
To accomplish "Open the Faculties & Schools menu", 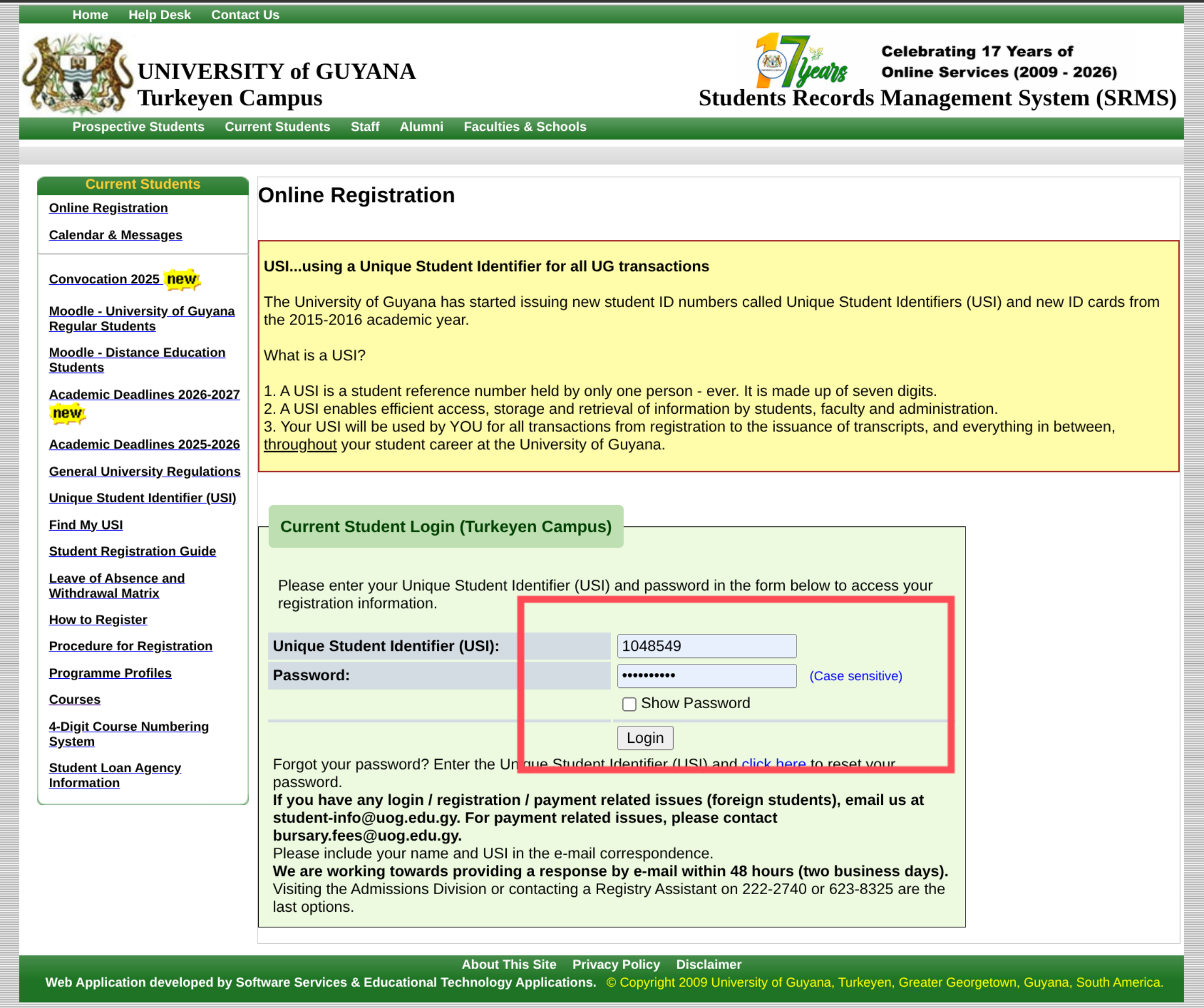I will tap(525, 127).
